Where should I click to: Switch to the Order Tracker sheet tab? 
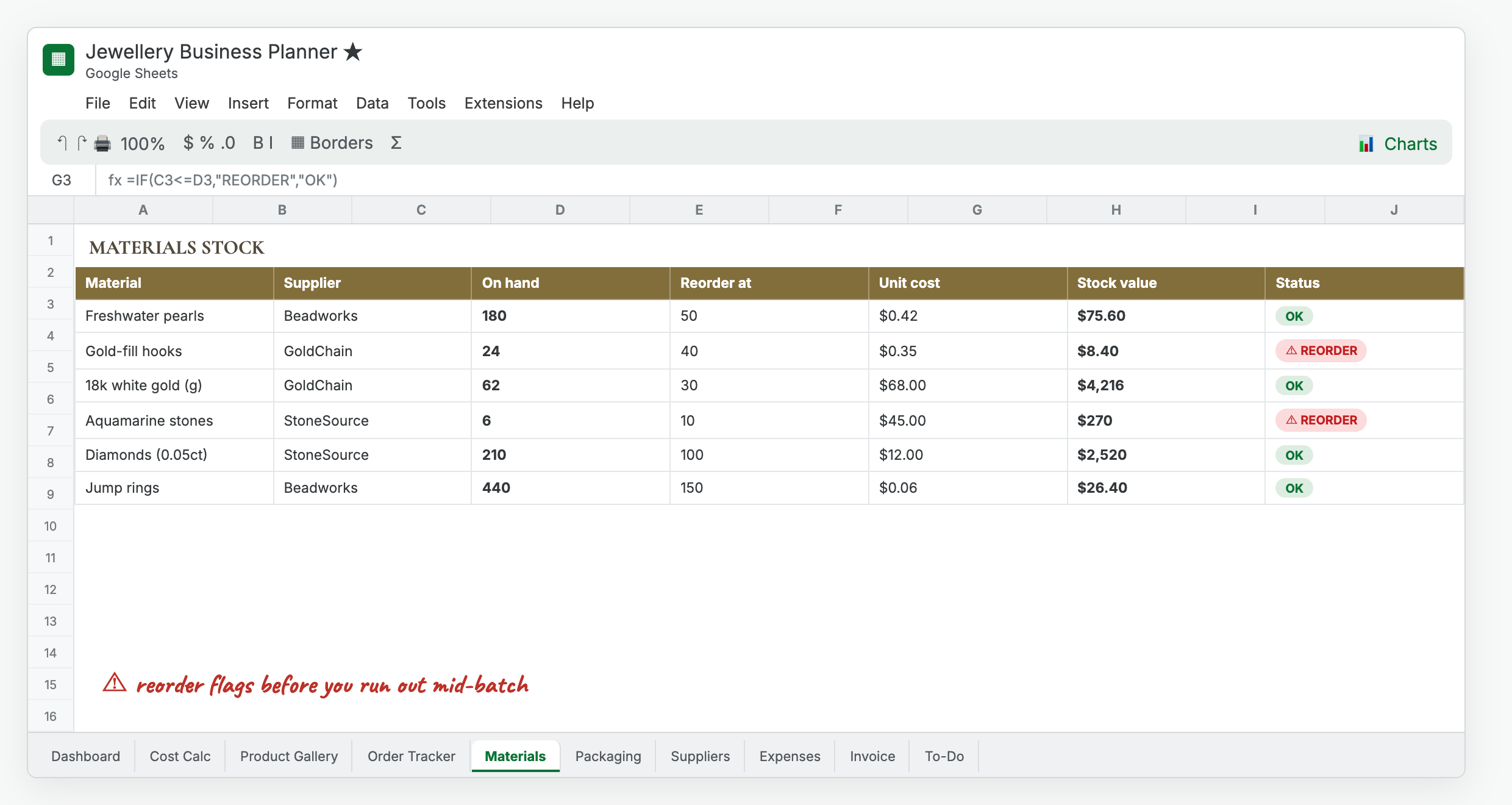coord(411,756)
